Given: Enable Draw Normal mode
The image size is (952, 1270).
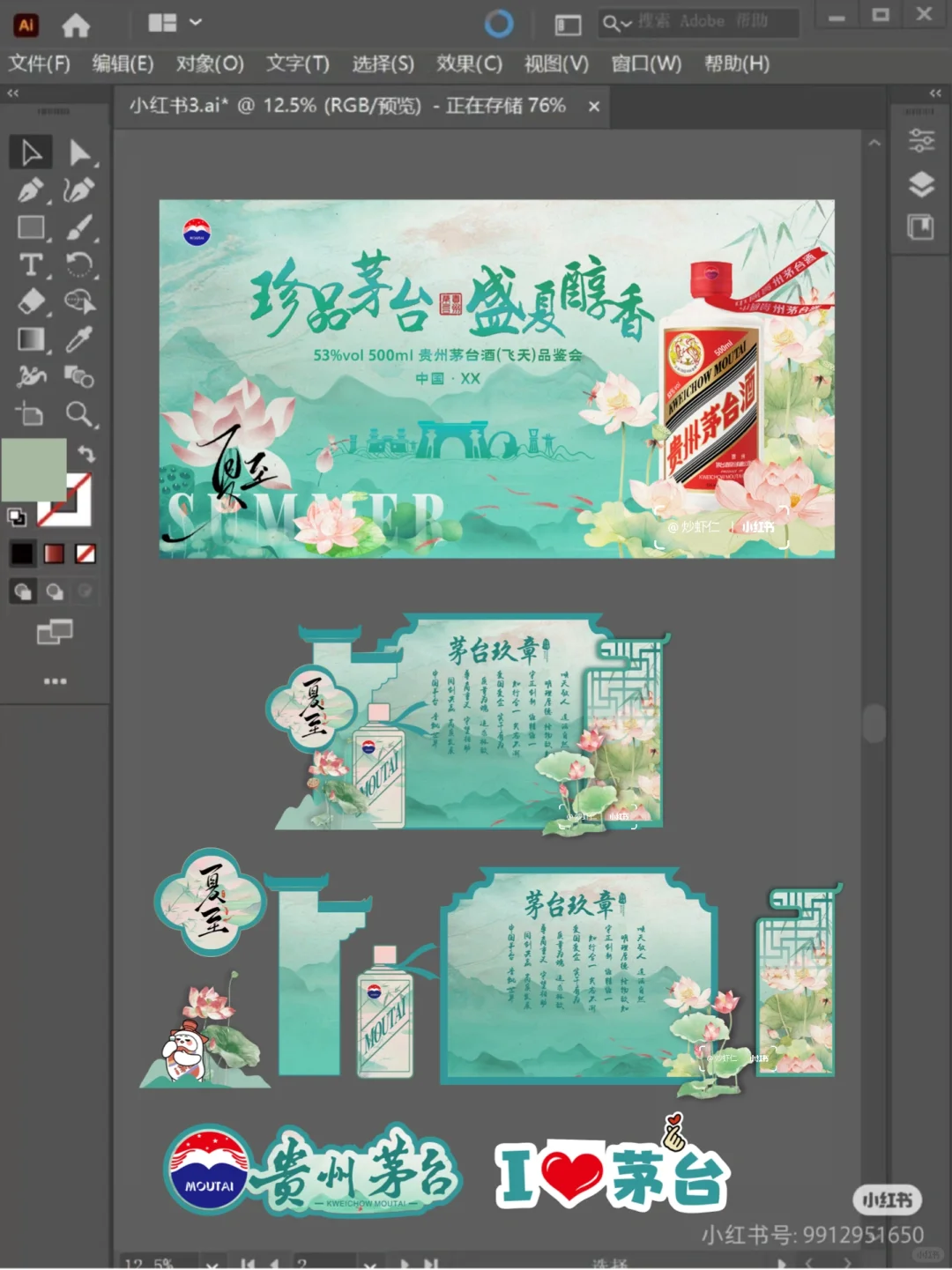Looking at the screenshot, I should [x=23, y=591].
